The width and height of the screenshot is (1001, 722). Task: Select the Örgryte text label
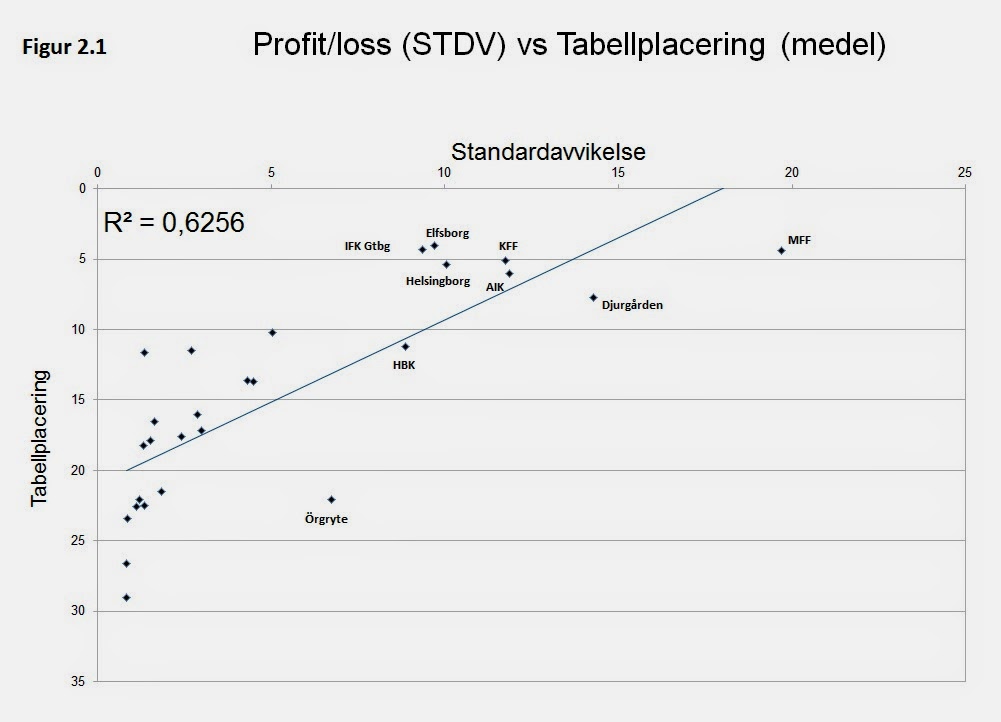(x=326, y=520)
